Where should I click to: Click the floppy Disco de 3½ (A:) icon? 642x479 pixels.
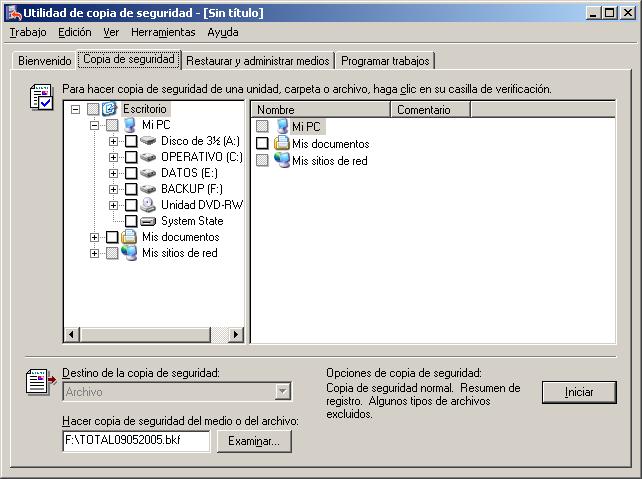tap(148, 141)
